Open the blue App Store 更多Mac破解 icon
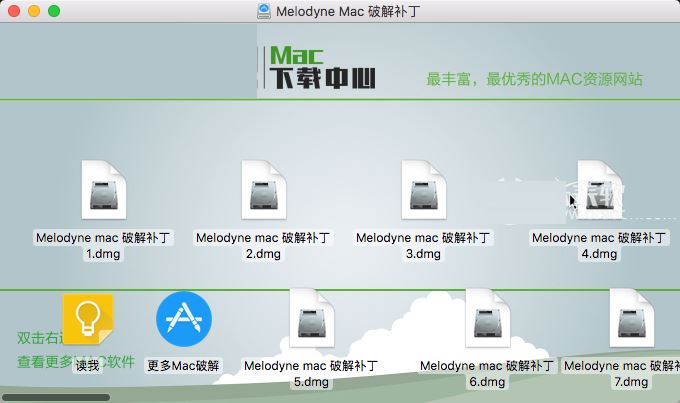680x403 pixels. click(184, 319)
